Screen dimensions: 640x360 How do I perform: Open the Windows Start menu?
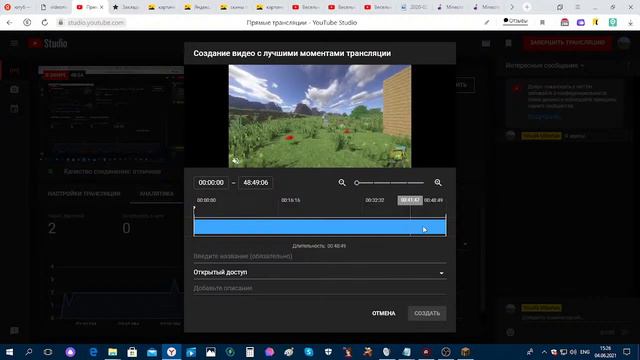click(9, 352)
